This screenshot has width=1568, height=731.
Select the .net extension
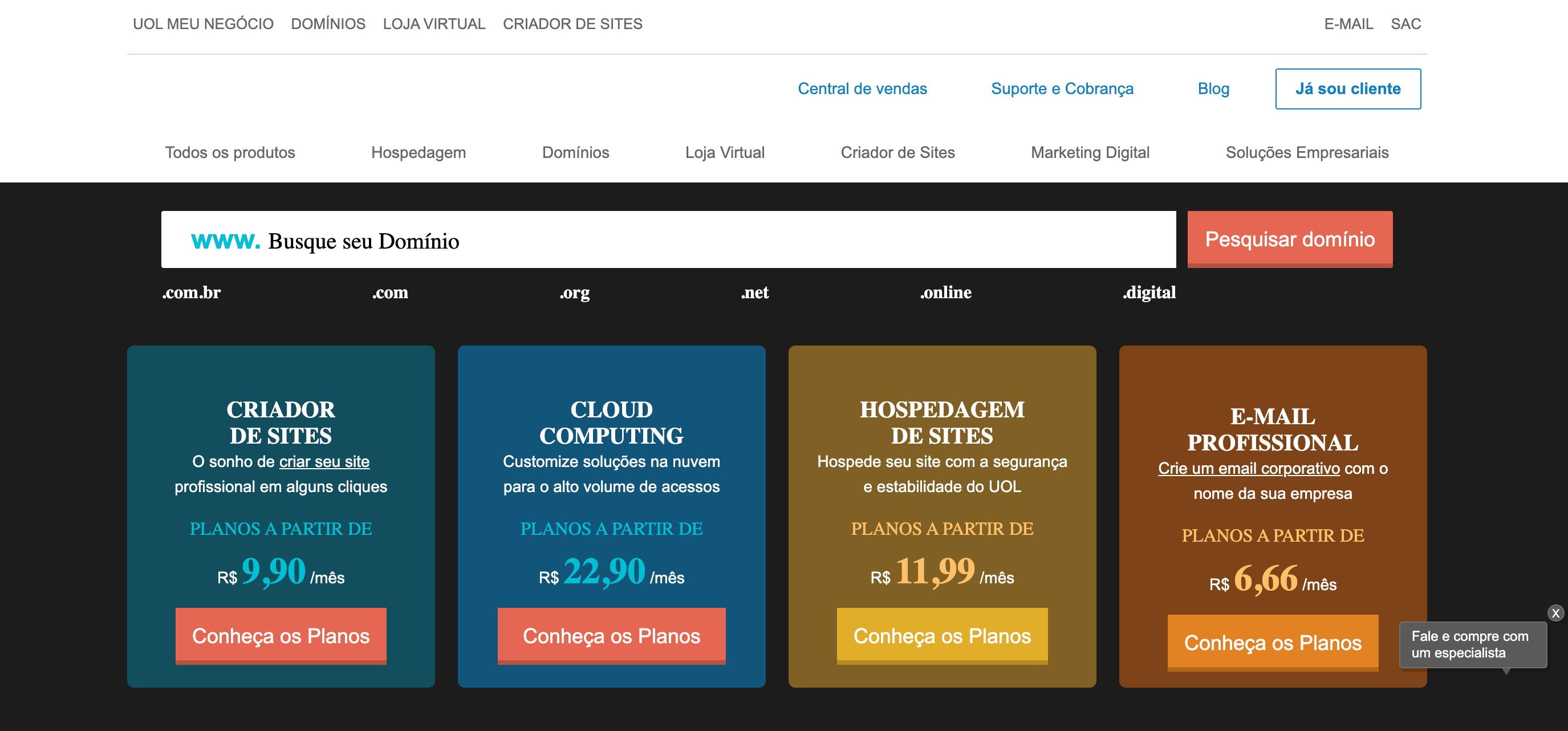[755, 293]
